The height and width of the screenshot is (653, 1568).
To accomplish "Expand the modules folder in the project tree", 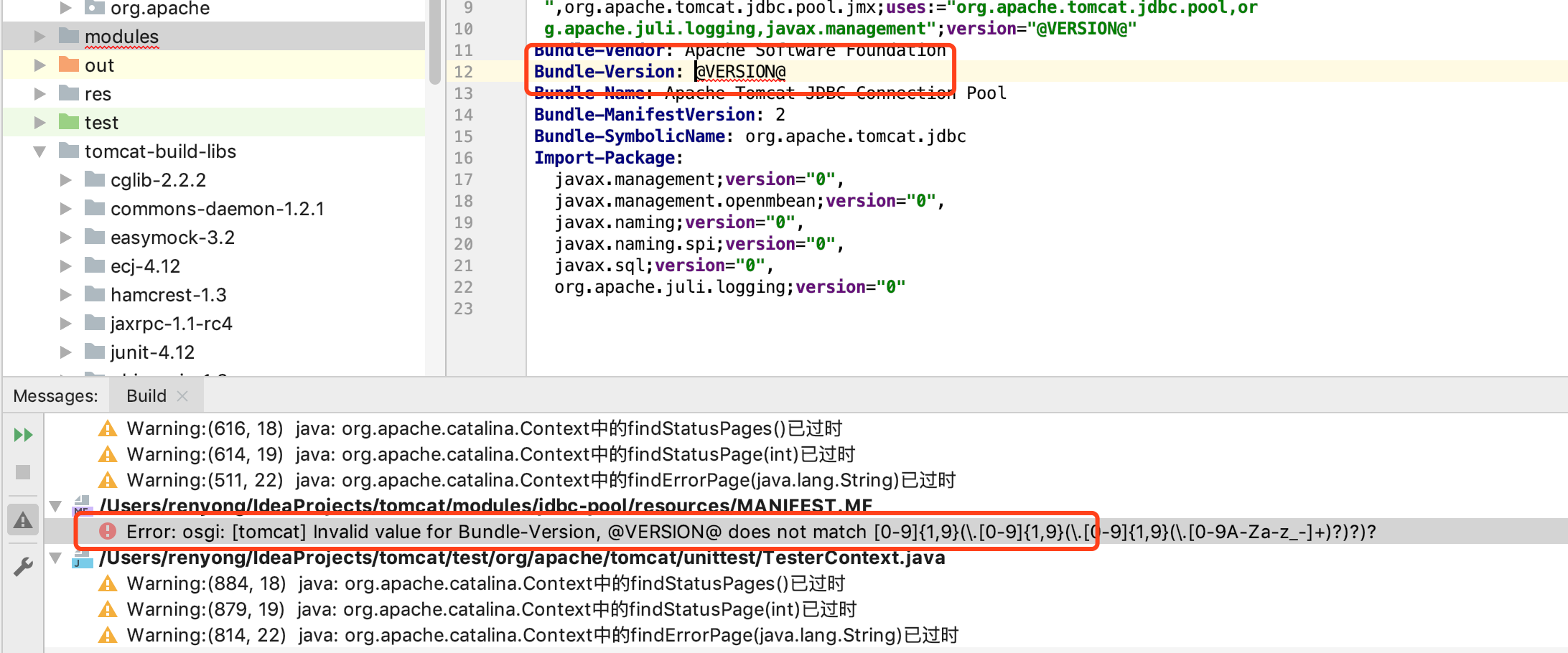I will (x=40, y=36).
